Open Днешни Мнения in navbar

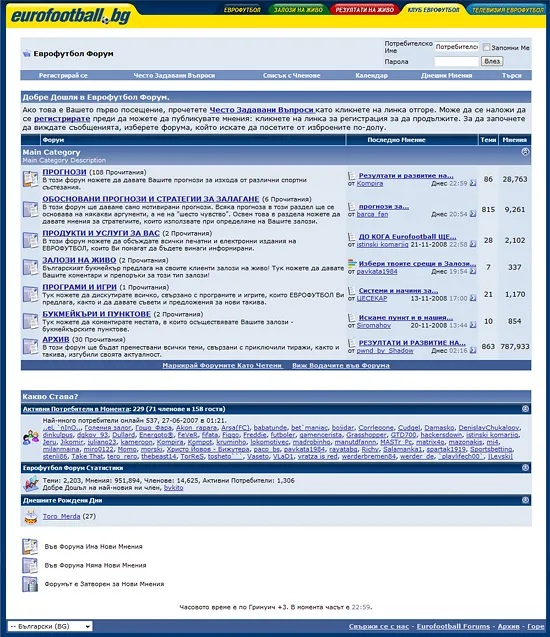pos(446,75)
